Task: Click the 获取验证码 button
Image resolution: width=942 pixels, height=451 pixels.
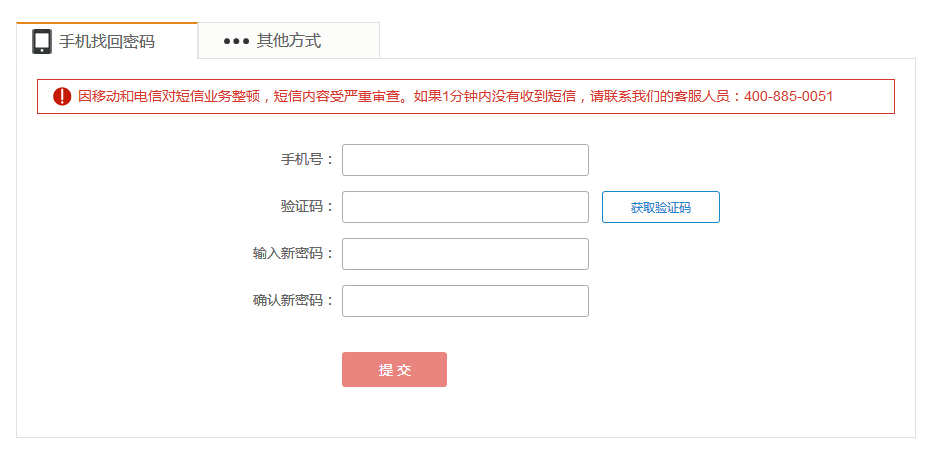Action: coord(660,207)
